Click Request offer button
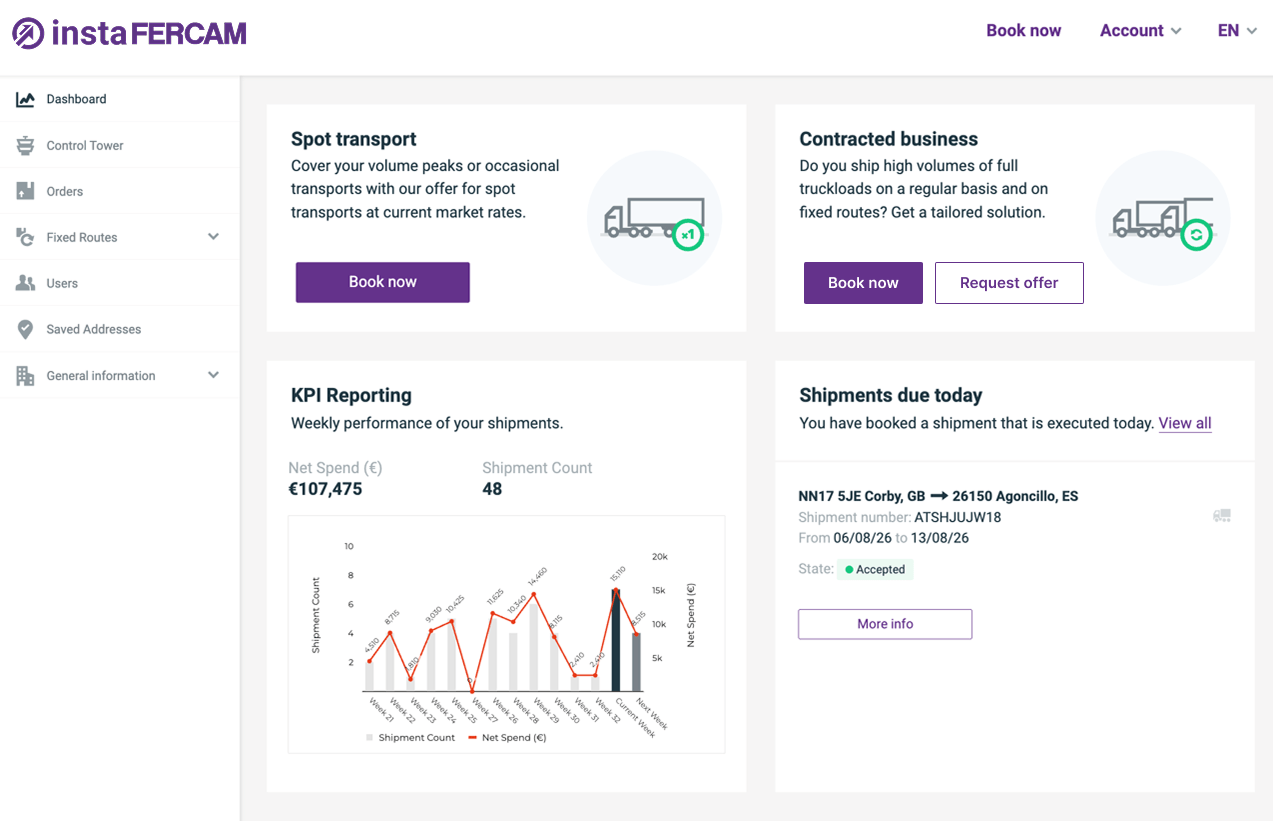This screenshot has height=821, width=1273. (1009, 283)
